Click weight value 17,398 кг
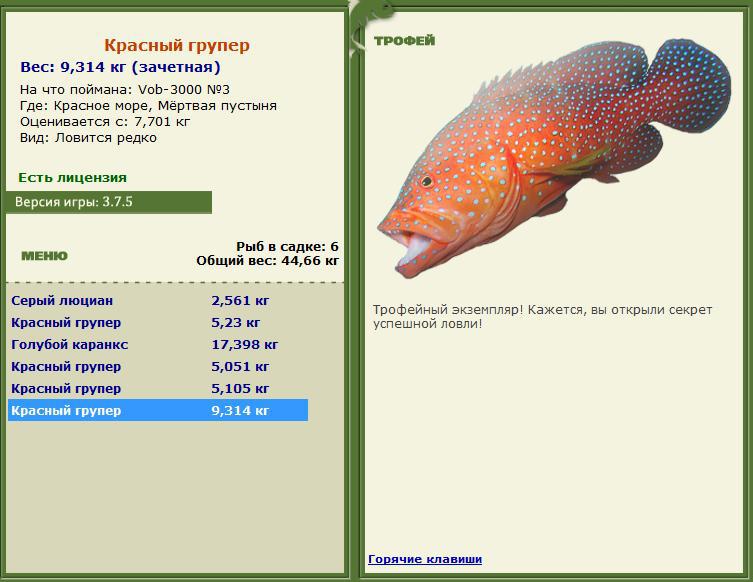 [244, 345]
